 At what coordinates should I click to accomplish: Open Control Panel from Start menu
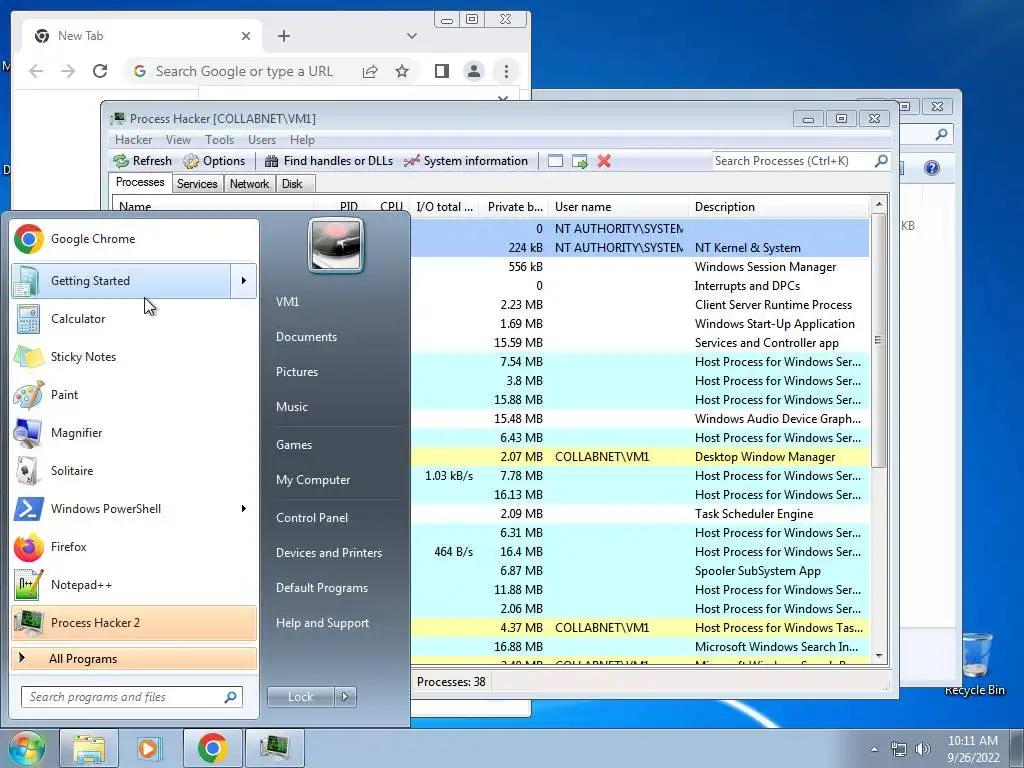tap(312, 518)
